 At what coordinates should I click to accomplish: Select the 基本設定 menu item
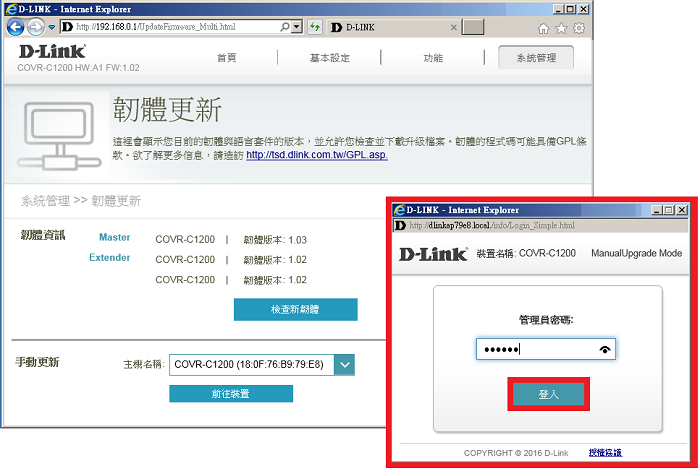(x=327, y=58)
